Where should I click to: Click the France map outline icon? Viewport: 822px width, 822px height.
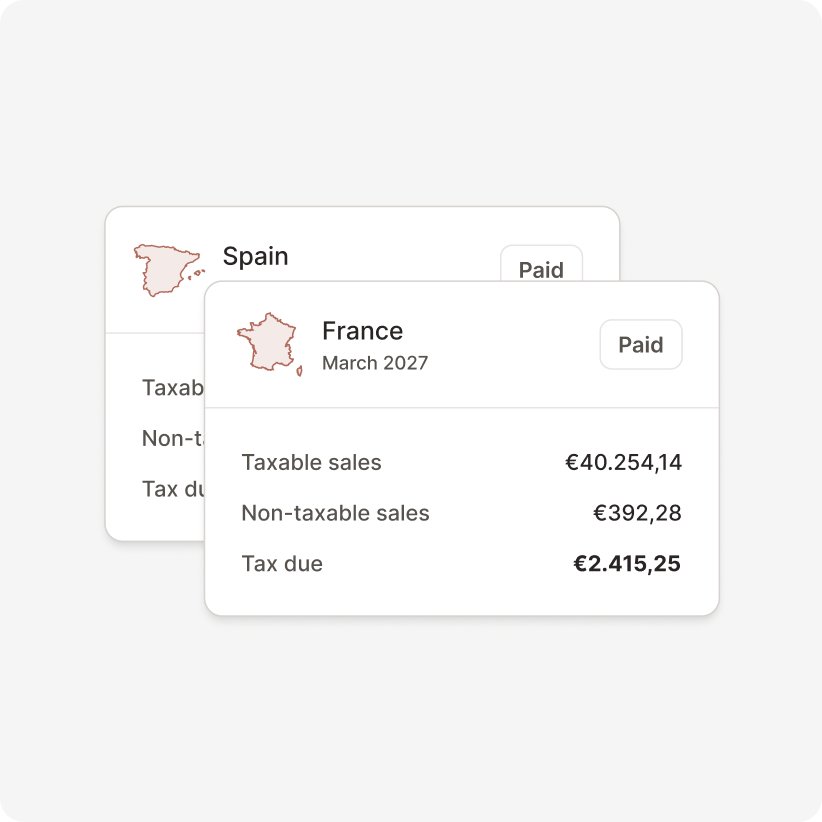267,344
